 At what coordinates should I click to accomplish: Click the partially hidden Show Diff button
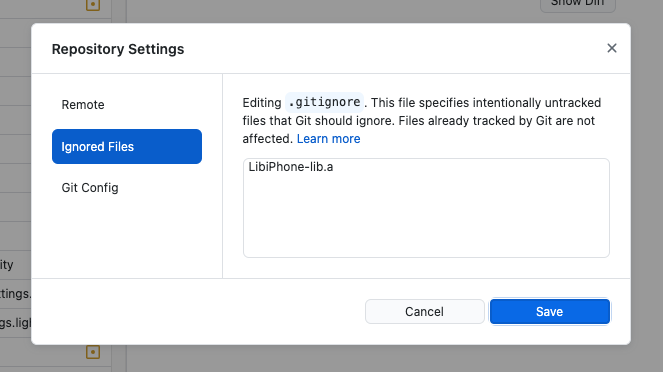click(x=578, y=5)
